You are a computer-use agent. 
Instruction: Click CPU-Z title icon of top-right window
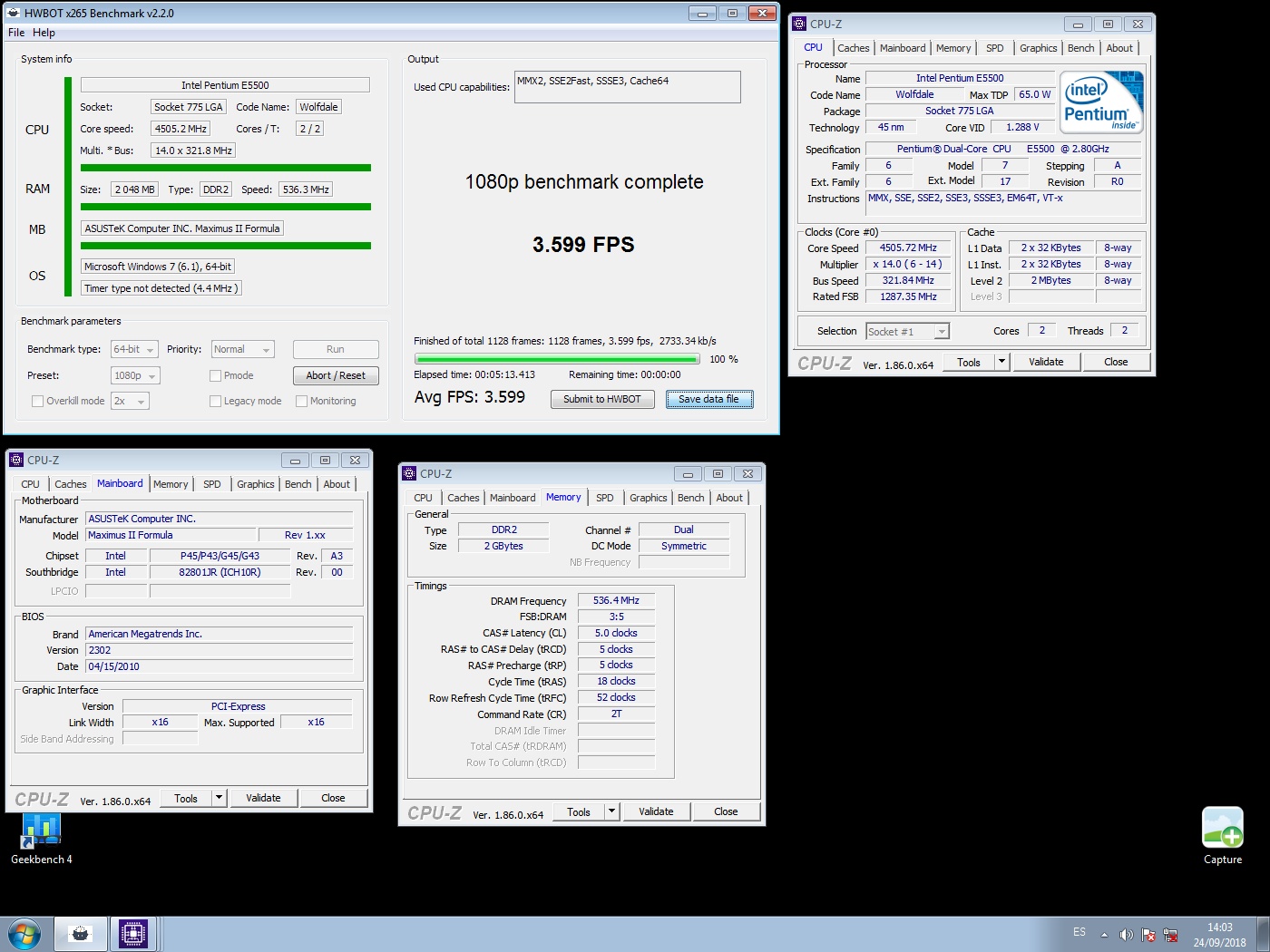click(799, 24)
